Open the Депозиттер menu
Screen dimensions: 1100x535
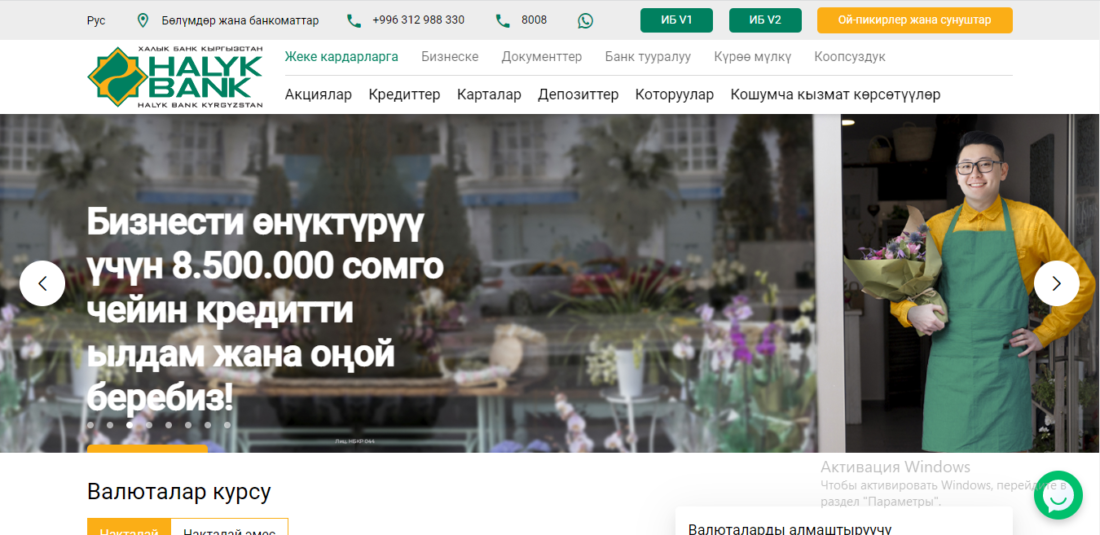578,95
